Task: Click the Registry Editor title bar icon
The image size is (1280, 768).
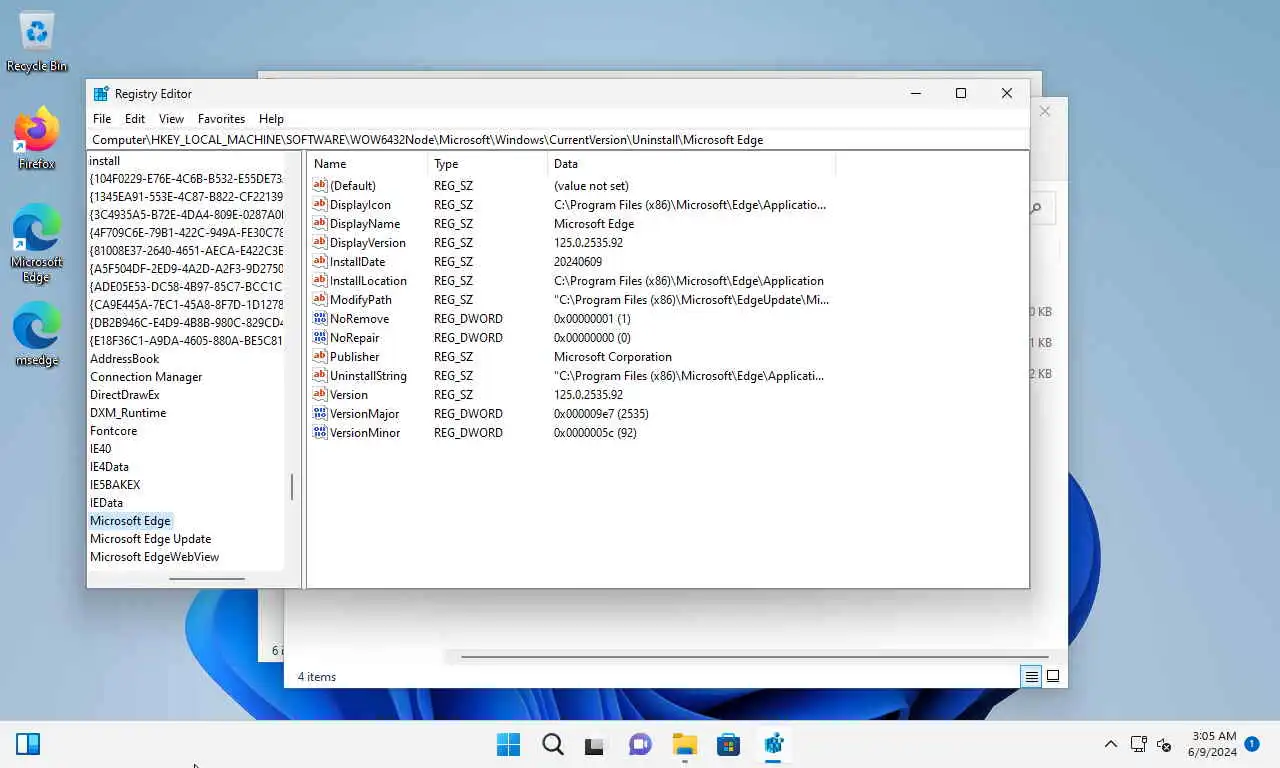Action: click(101, 94)
